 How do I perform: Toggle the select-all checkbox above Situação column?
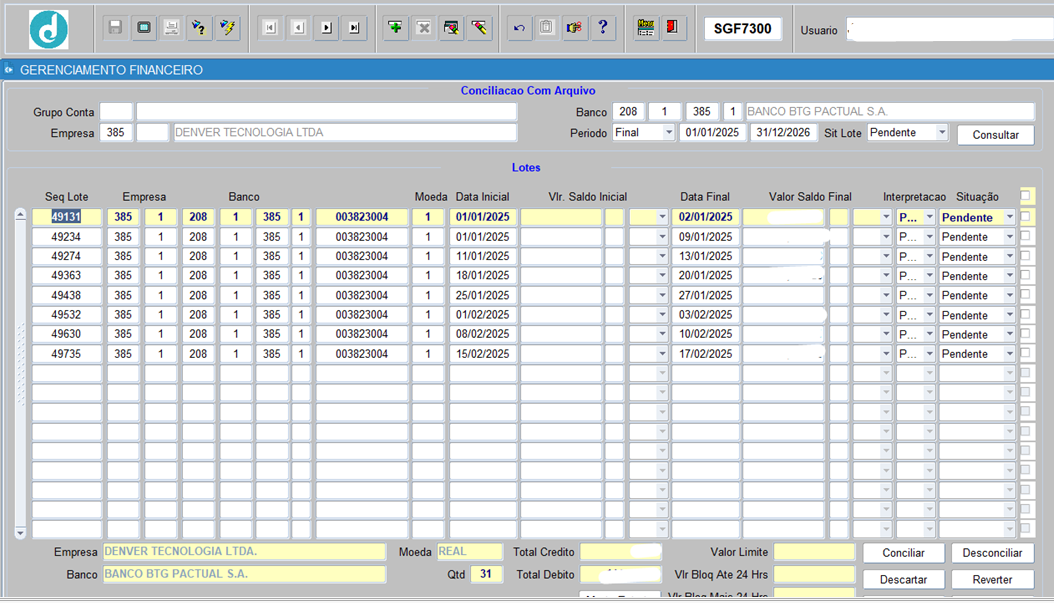[x=1025, y=196]
